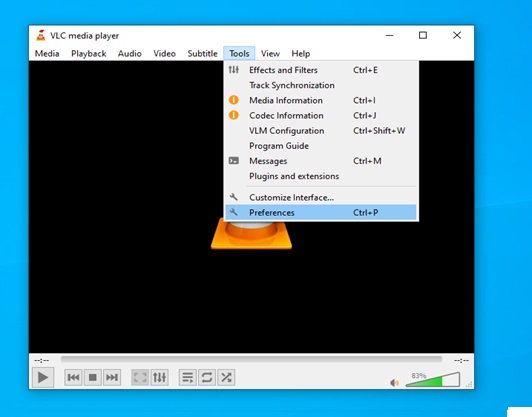Open Preferences from Tools menu
This screenshot has height=417, width=532.
[x=321, y=212]
